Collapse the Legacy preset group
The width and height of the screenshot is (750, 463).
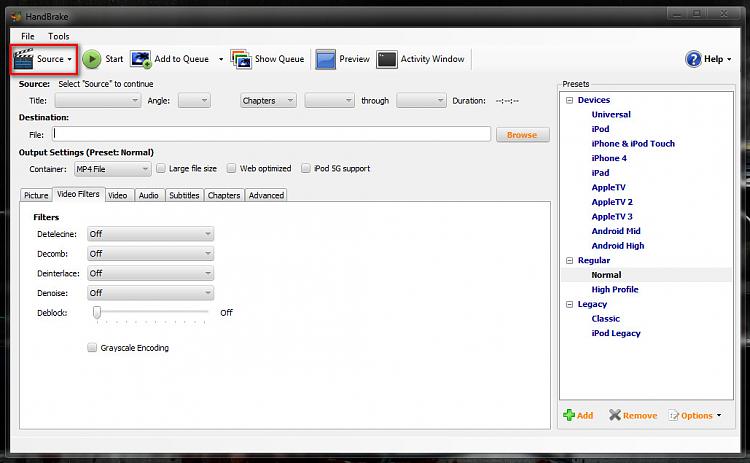(x=569, y=304)
